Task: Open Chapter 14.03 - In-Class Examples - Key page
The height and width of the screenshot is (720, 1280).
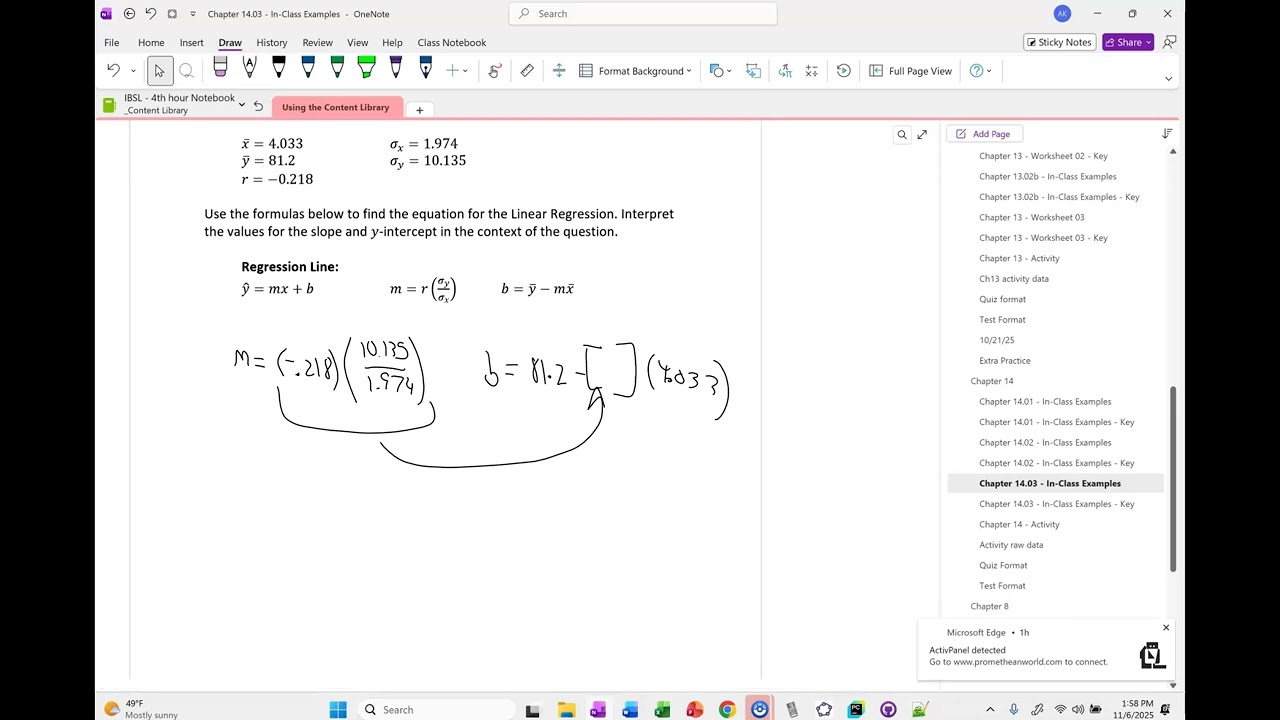Action: (1056, 504)
